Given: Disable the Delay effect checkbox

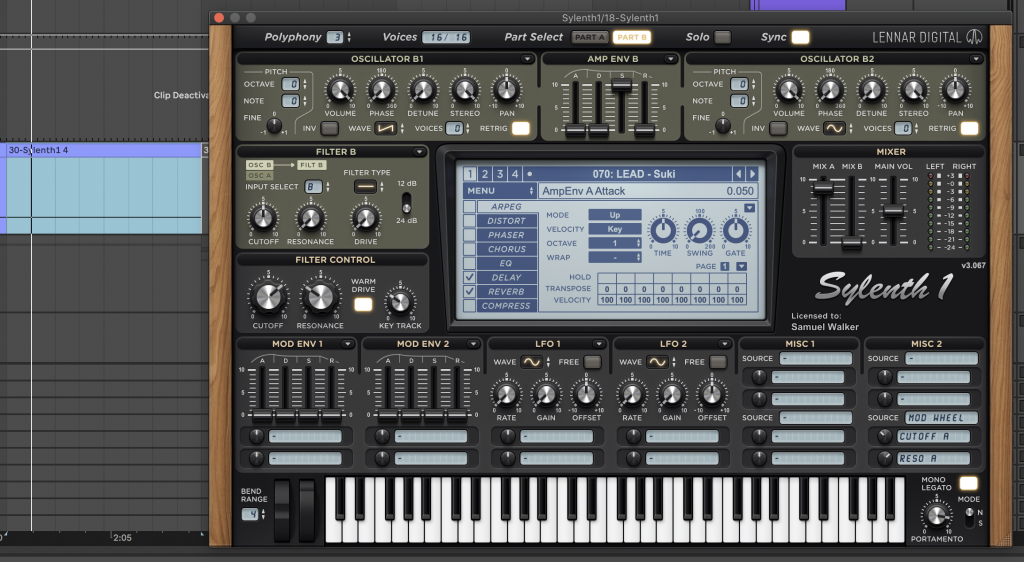Looking at the screenshot, I should pyautogui.click(x=470, y=277).
